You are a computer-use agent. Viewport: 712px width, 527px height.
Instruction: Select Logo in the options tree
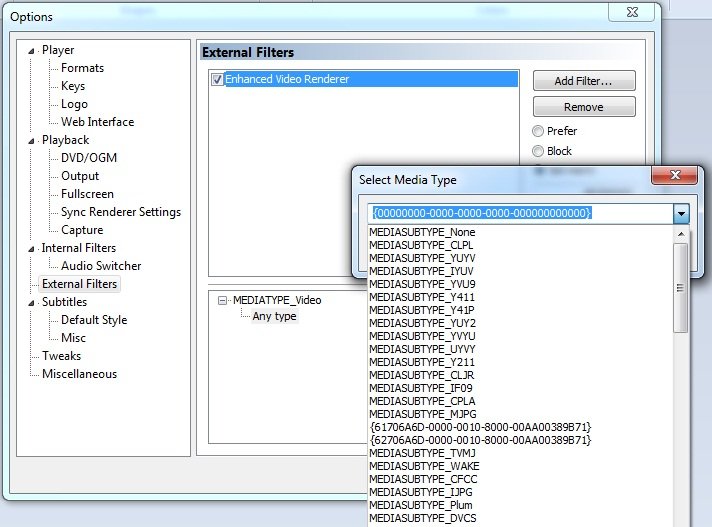[74, 104]
